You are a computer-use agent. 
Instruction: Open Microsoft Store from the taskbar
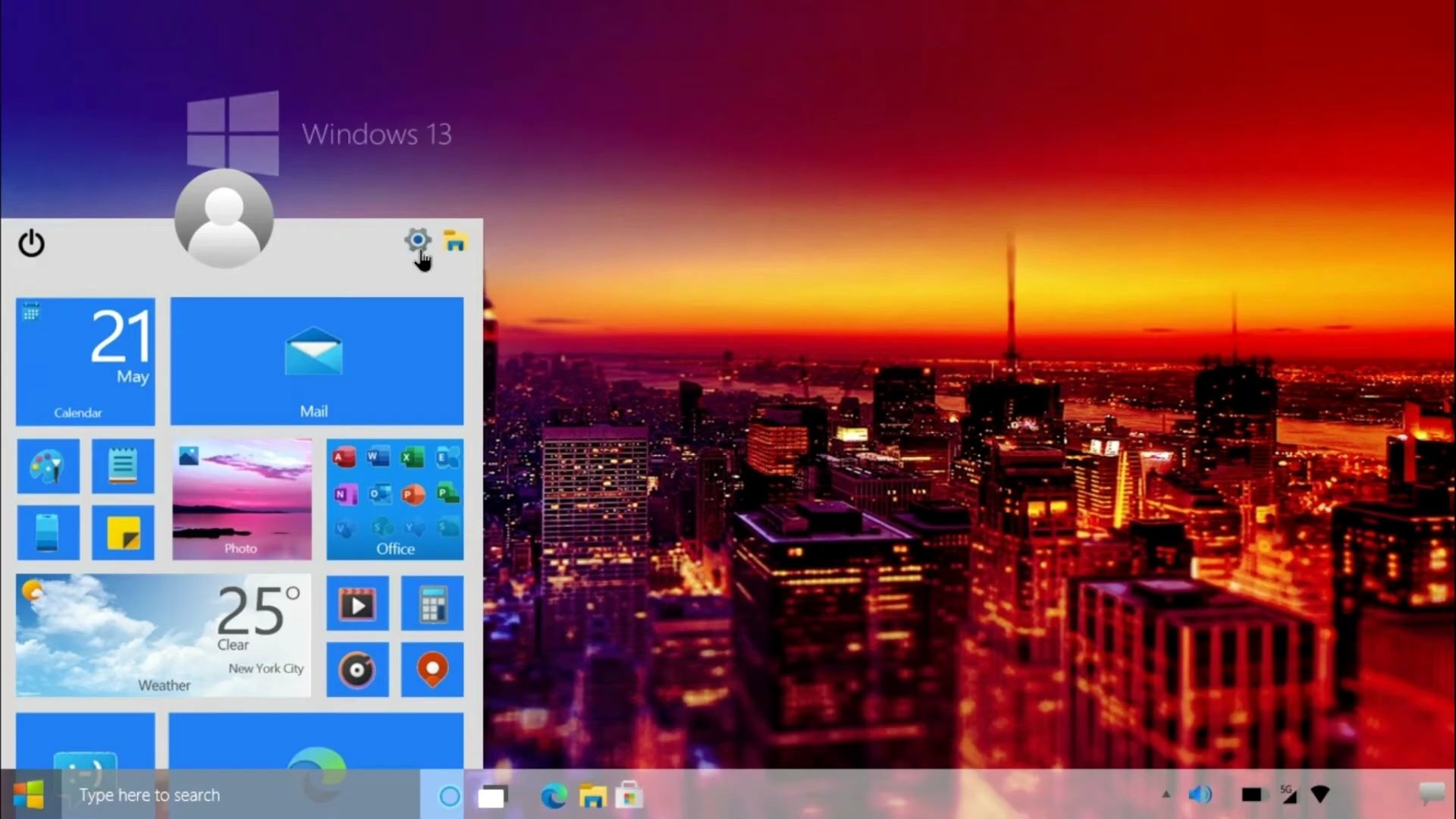[629, 795]
